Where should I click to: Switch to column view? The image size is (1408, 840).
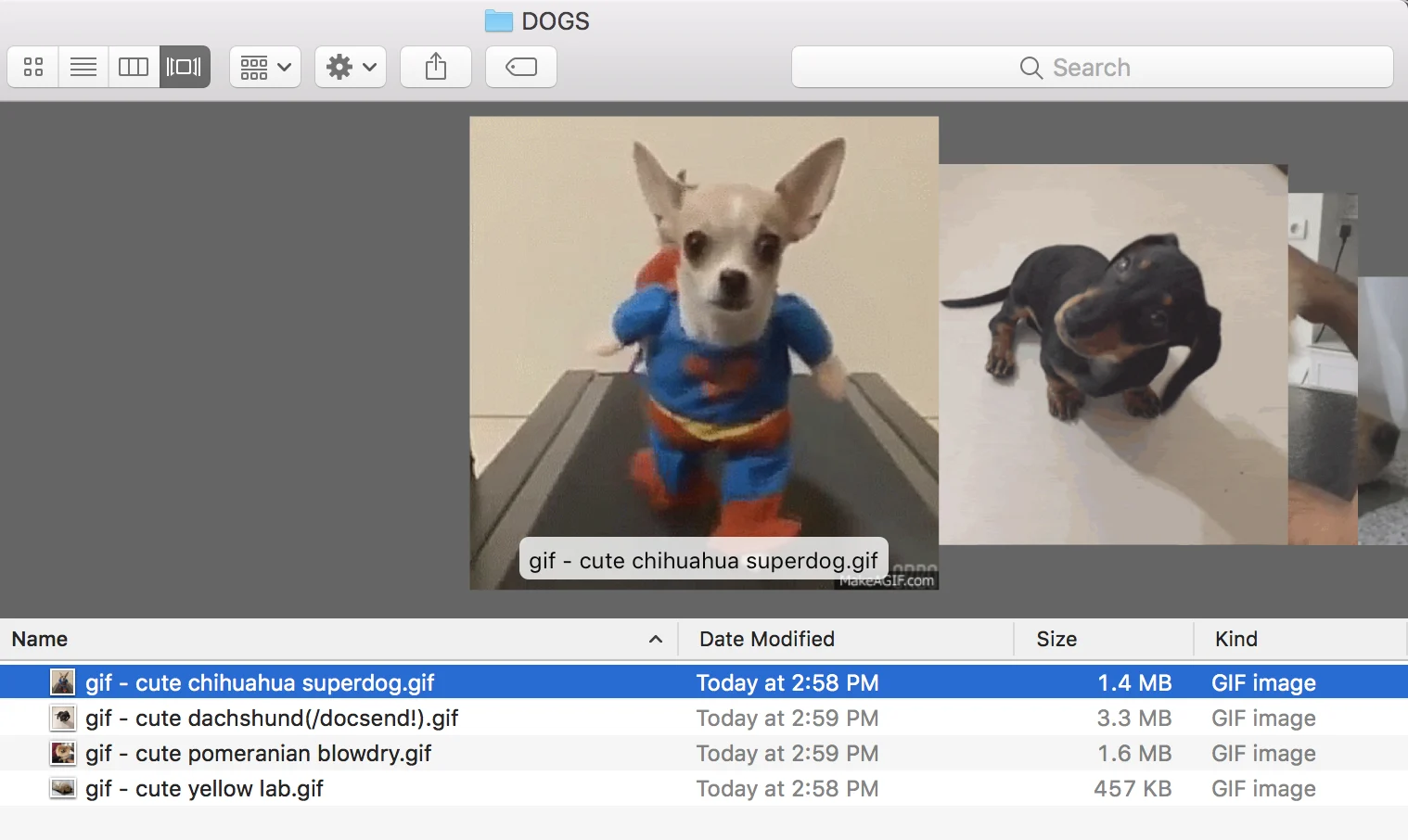click(x=134, y=67)
